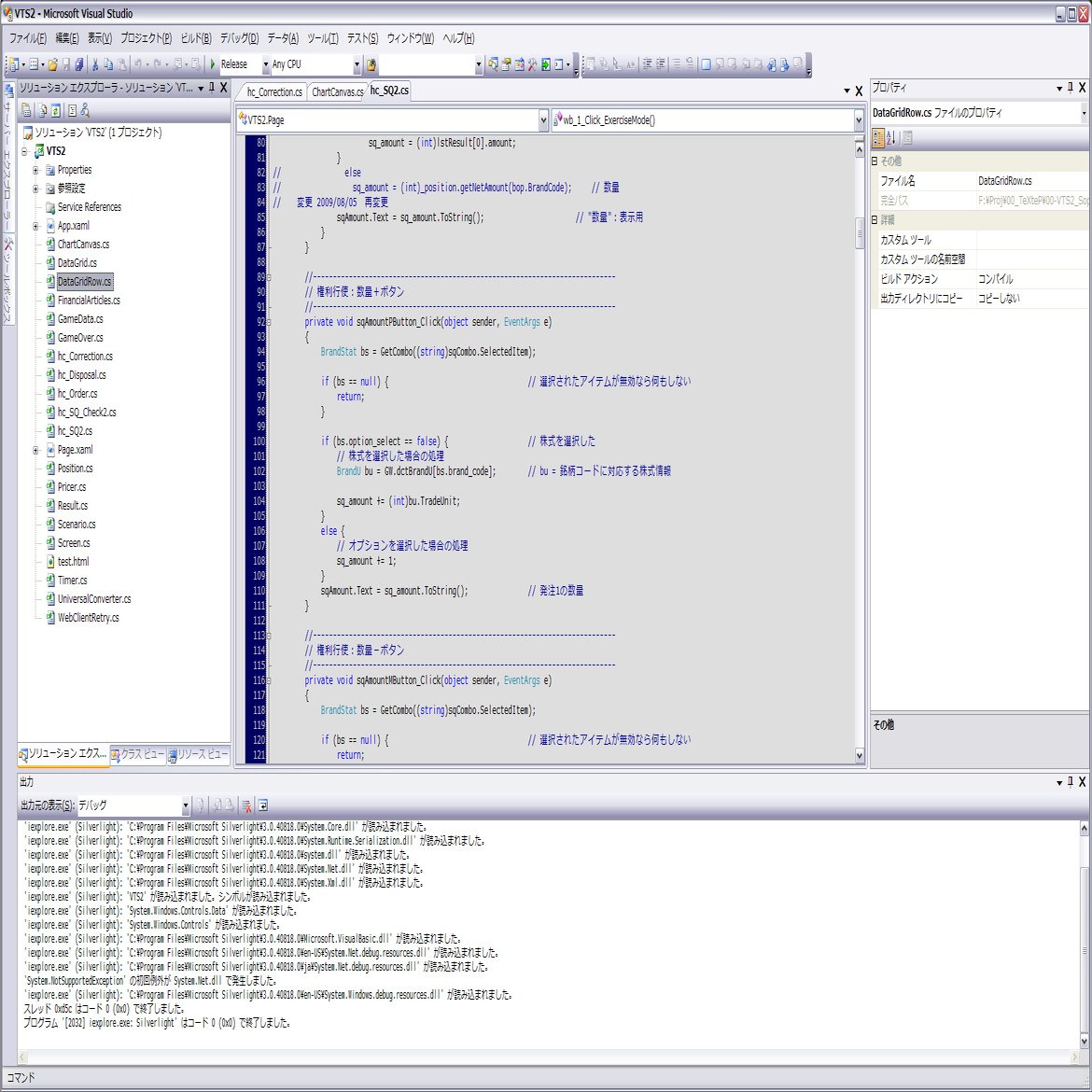Select test.html in Solution Explorer
1092x1092 pixels.
point(73,562)
